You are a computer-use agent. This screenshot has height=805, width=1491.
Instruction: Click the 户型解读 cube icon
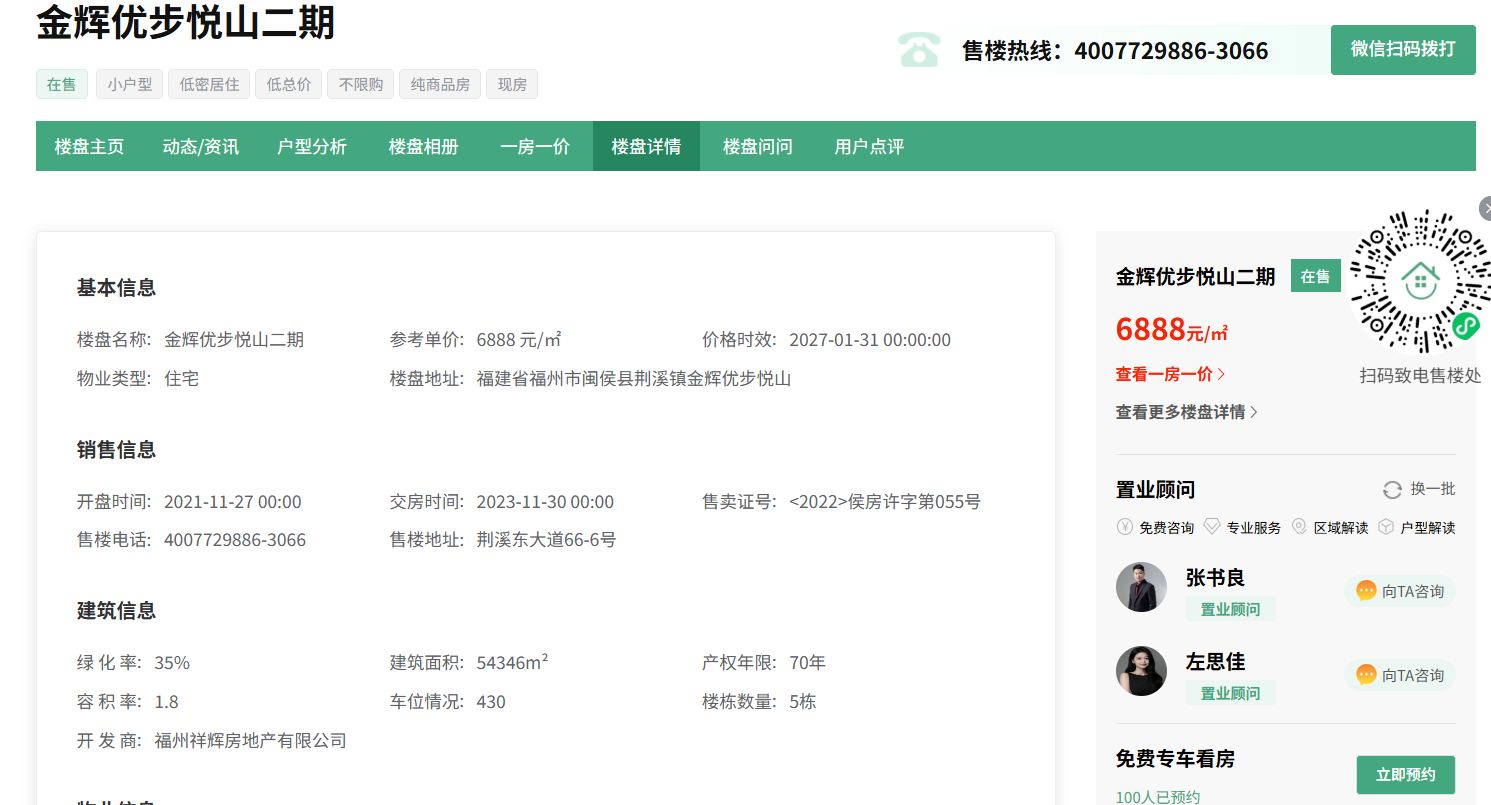pos(1386,527)
